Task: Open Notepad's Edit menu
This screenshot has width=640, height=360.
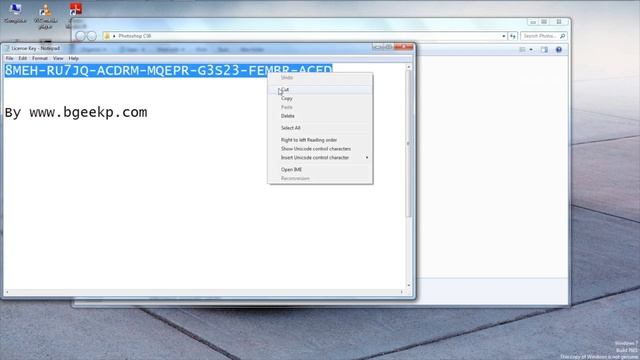Action: pyautogui.click(x=22, y=58)
